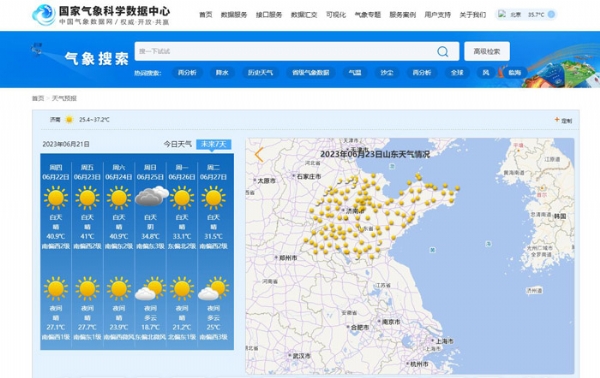Viewport: 600px width, 378px height.
Task: Select the 历史天气 hot search tag
Action: pos(260,73)
